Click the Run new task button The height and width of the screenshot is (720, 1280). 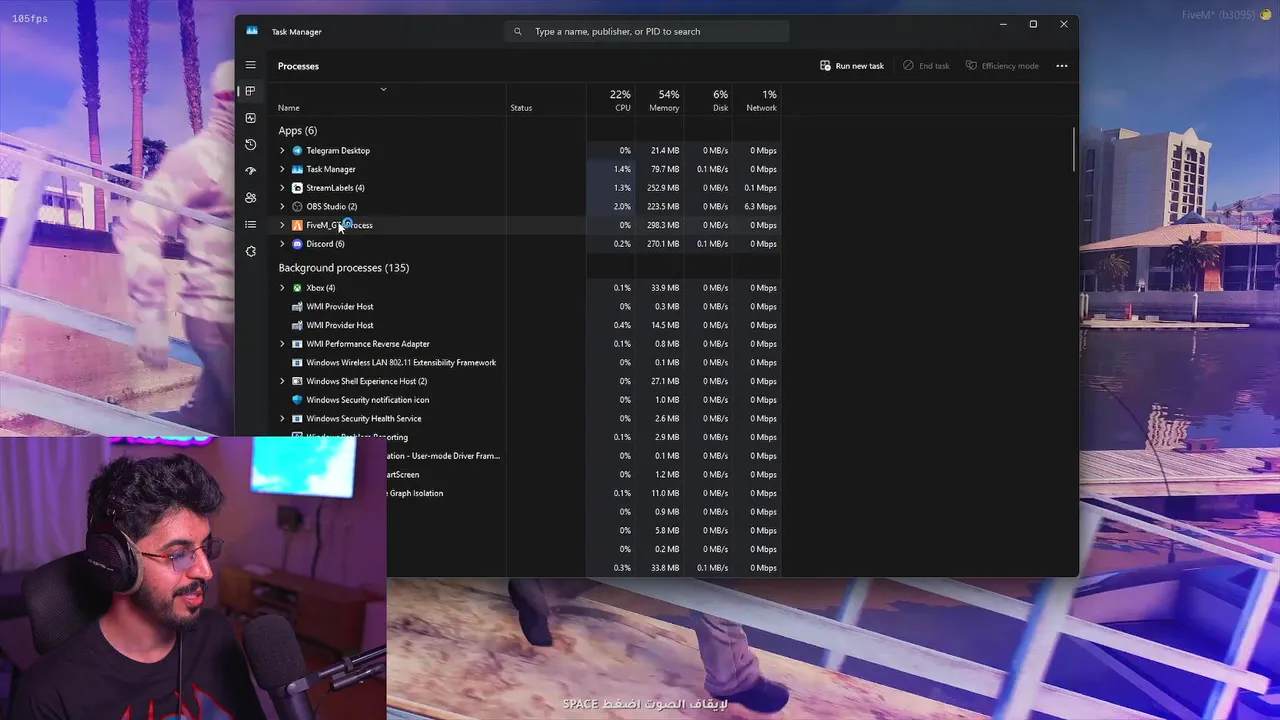(x=852, y=66)
